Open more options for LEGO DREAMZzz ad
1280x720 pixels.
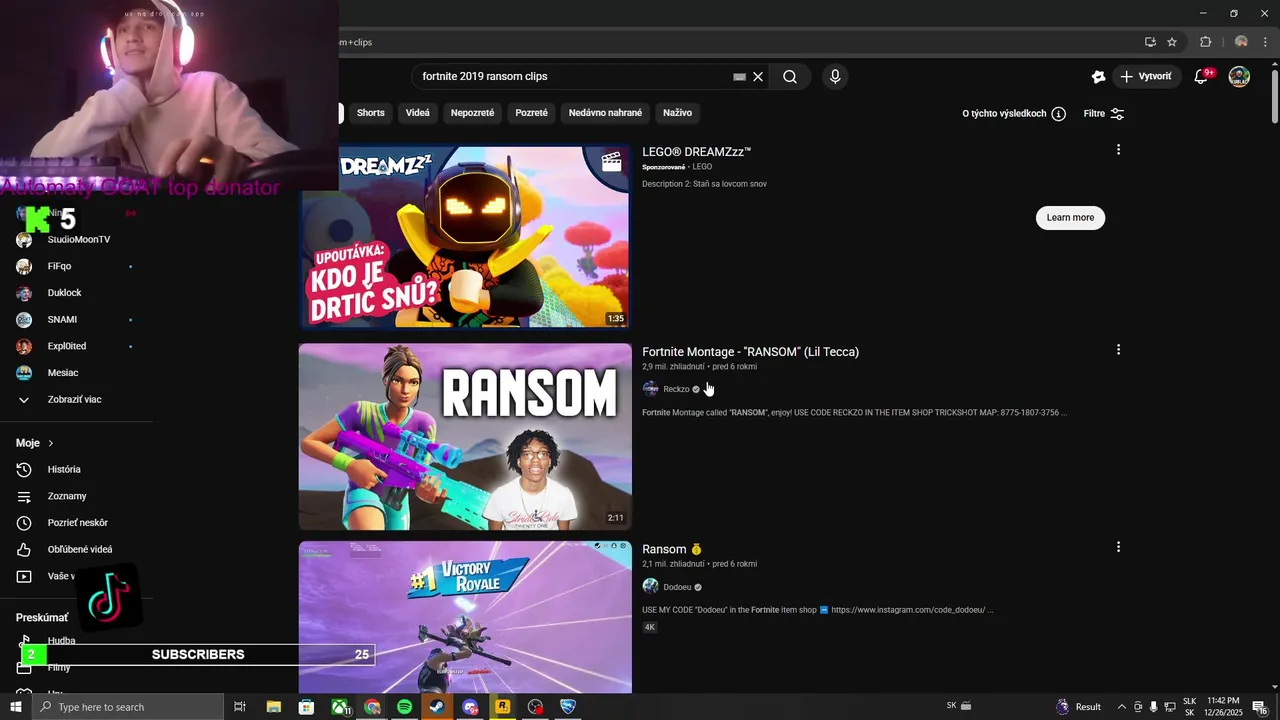tap(1118, 150)
